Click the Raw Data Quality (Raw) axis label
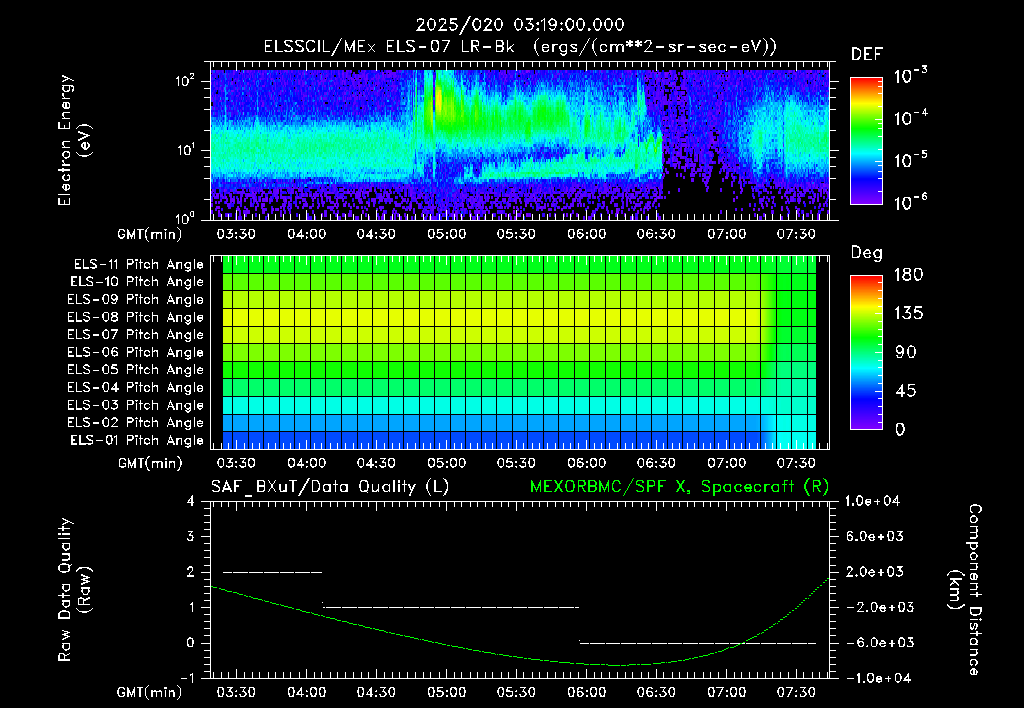 [74, 590]
